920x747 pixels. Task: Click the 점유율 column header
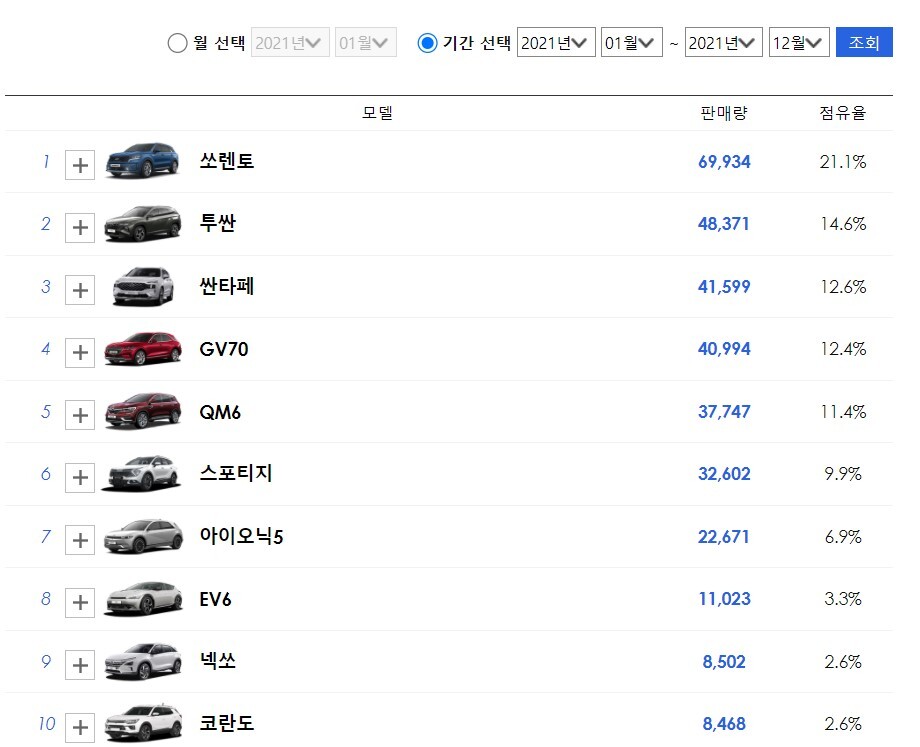coord(843,113)
